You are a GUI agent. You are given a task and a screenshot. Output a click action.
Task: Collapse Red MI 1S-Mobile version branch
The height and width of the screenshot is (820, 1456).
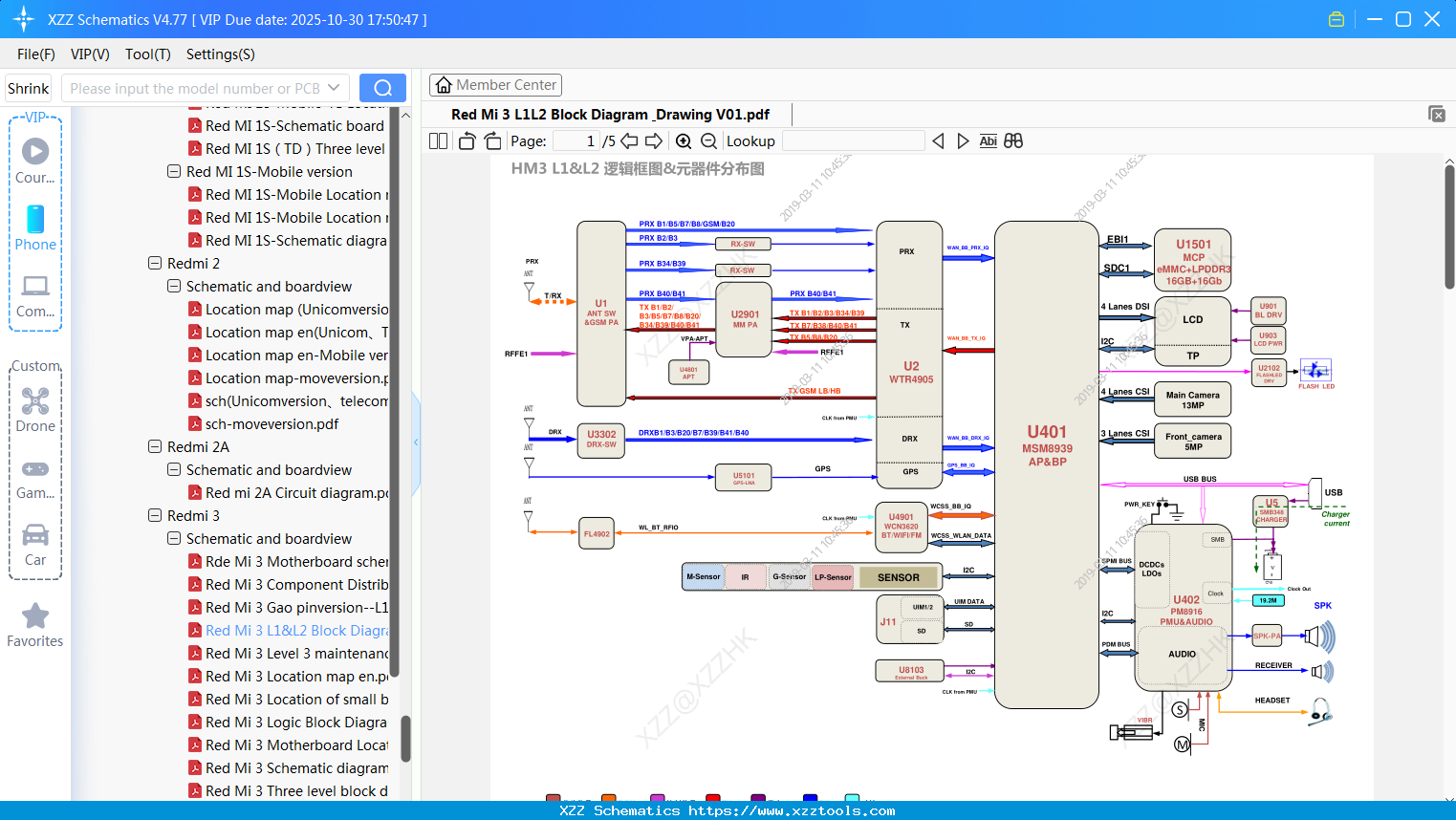pos(173,171)
